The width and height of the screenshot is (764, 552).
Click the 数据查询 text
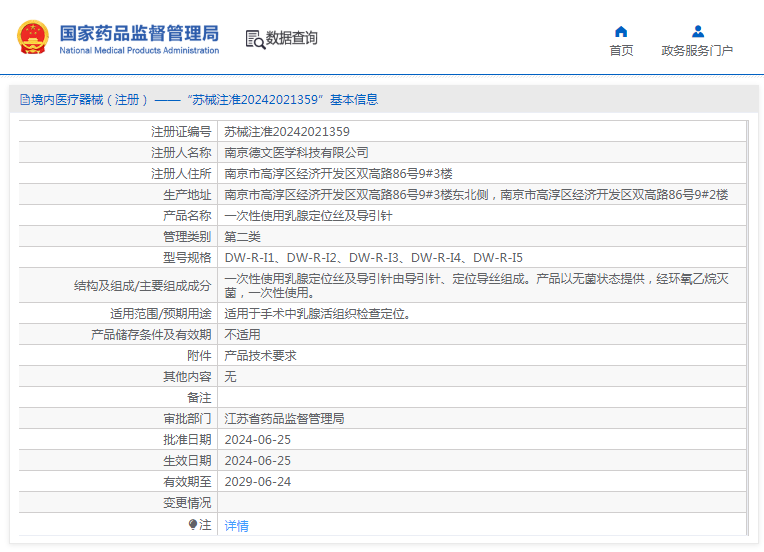point(291,38)
